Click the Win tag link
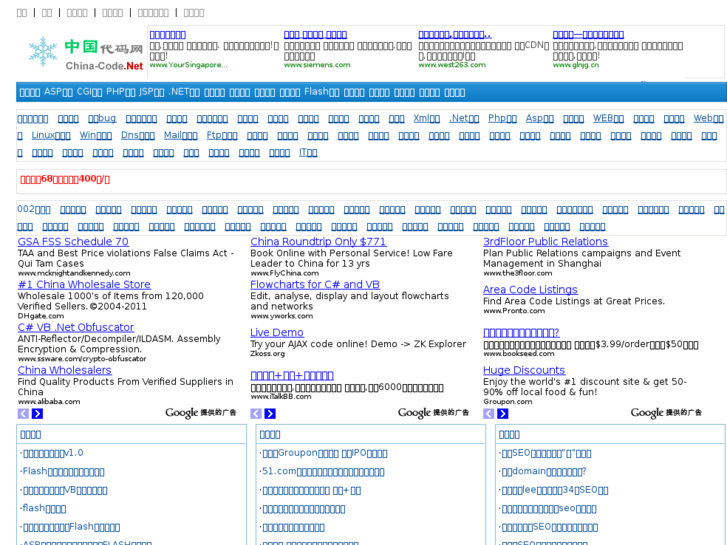Image resolution: width=727 pixels, height=545 pixels. 96,135
